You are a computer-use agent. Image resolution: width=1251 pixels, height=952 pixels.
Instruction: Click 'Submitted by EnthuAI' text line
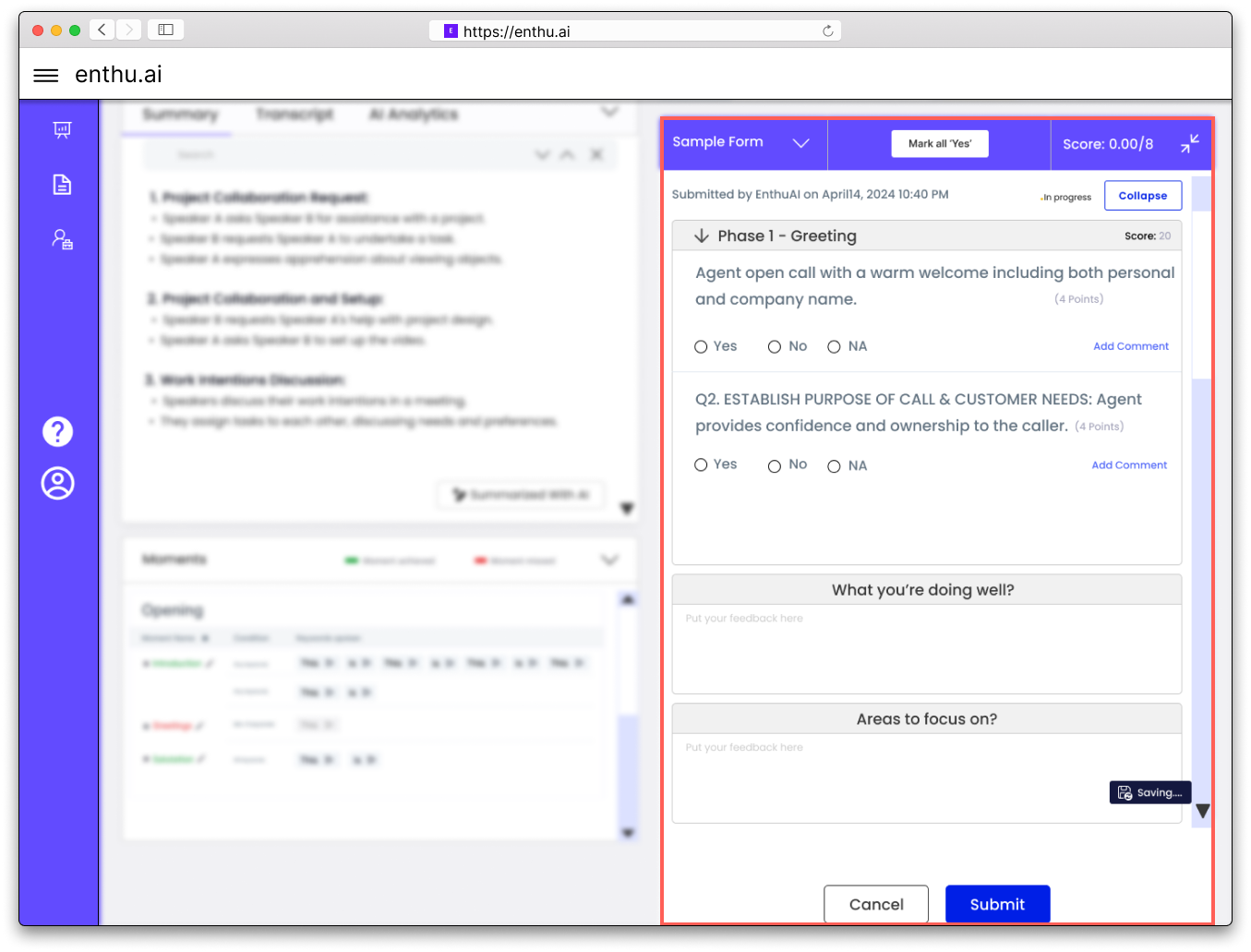point(810,194)
